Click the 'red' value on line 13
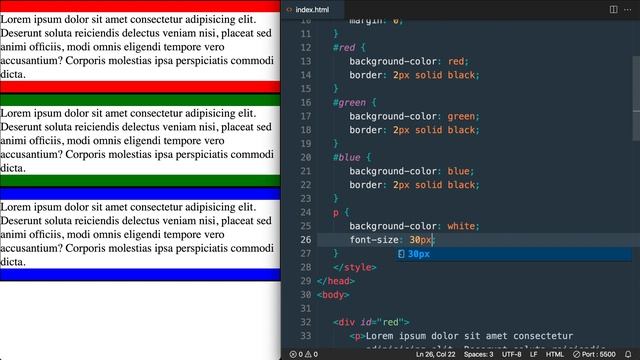The height and width of the screenshot is (360, 640). (x=456, y=61)
